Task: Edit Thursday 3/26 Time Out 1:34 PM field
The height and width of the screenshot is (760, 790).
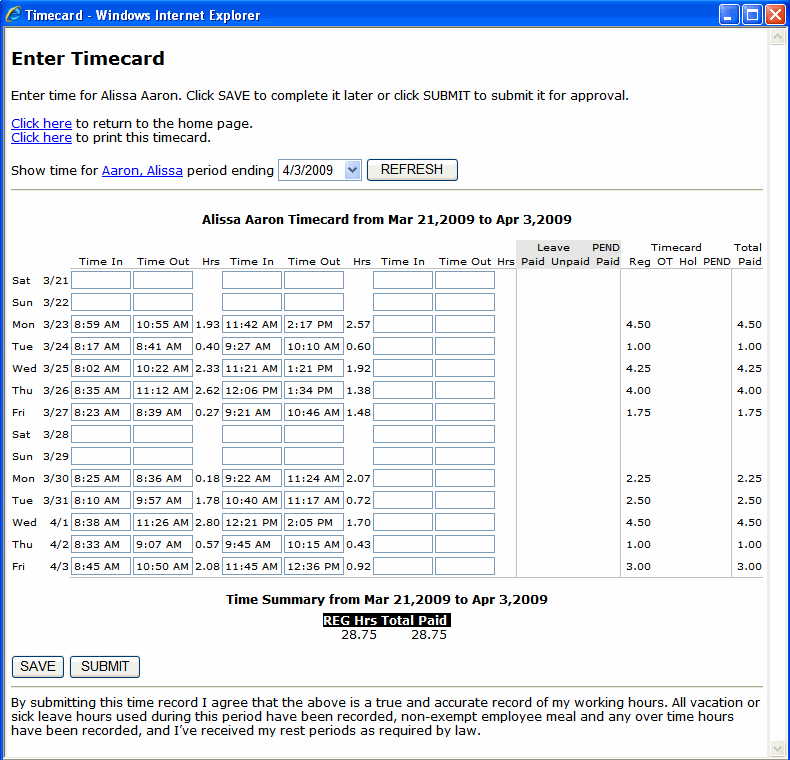Action: coord(314,390)
